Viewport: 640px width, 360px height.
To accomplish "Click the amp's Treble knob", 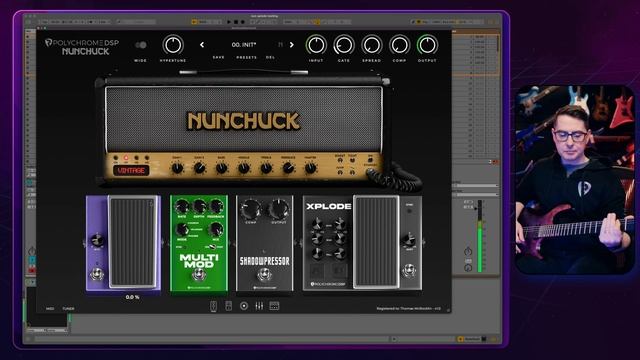I will (266, 168).
